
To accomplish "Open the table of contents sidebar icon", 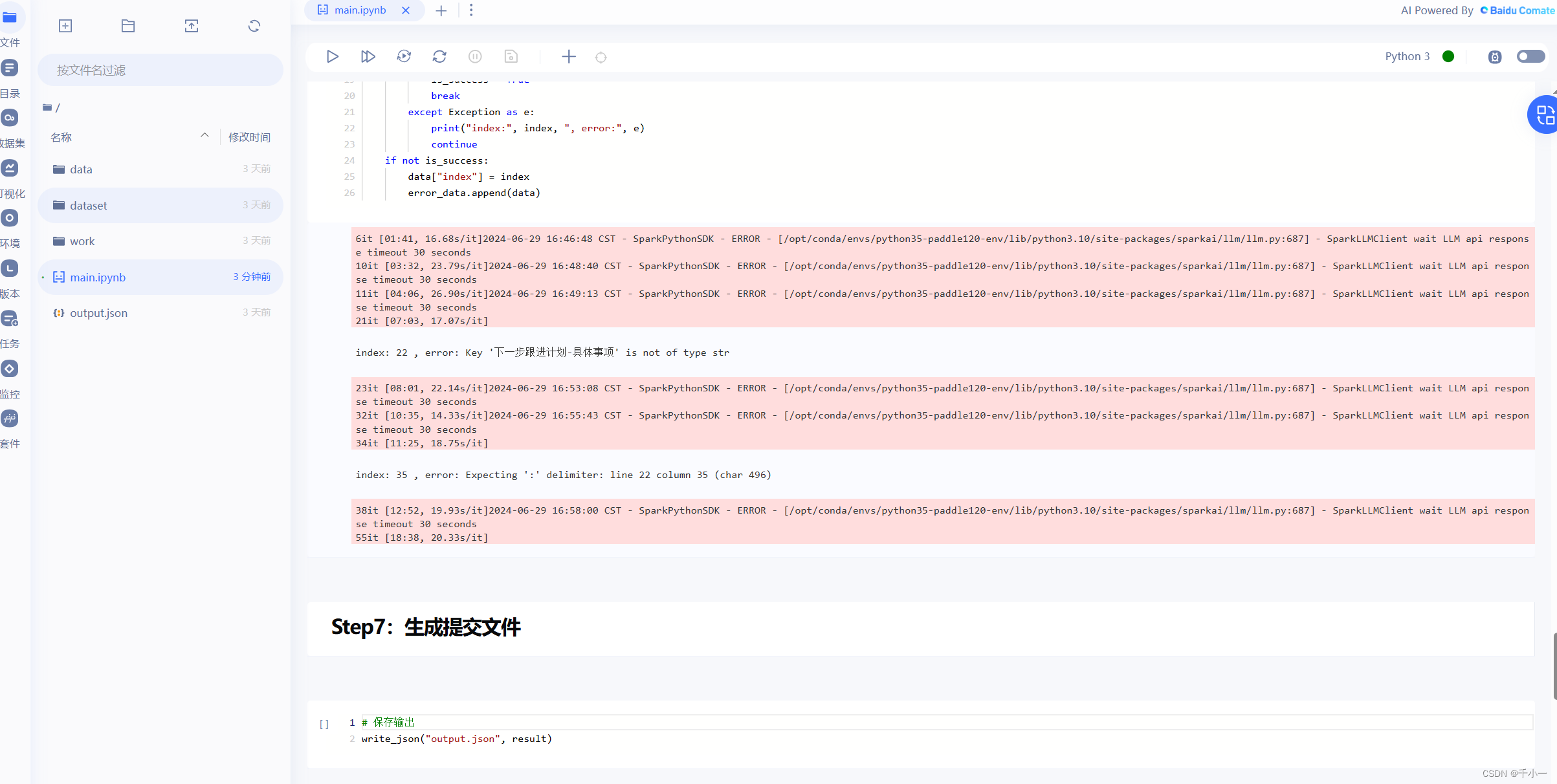I will (10, 67).
